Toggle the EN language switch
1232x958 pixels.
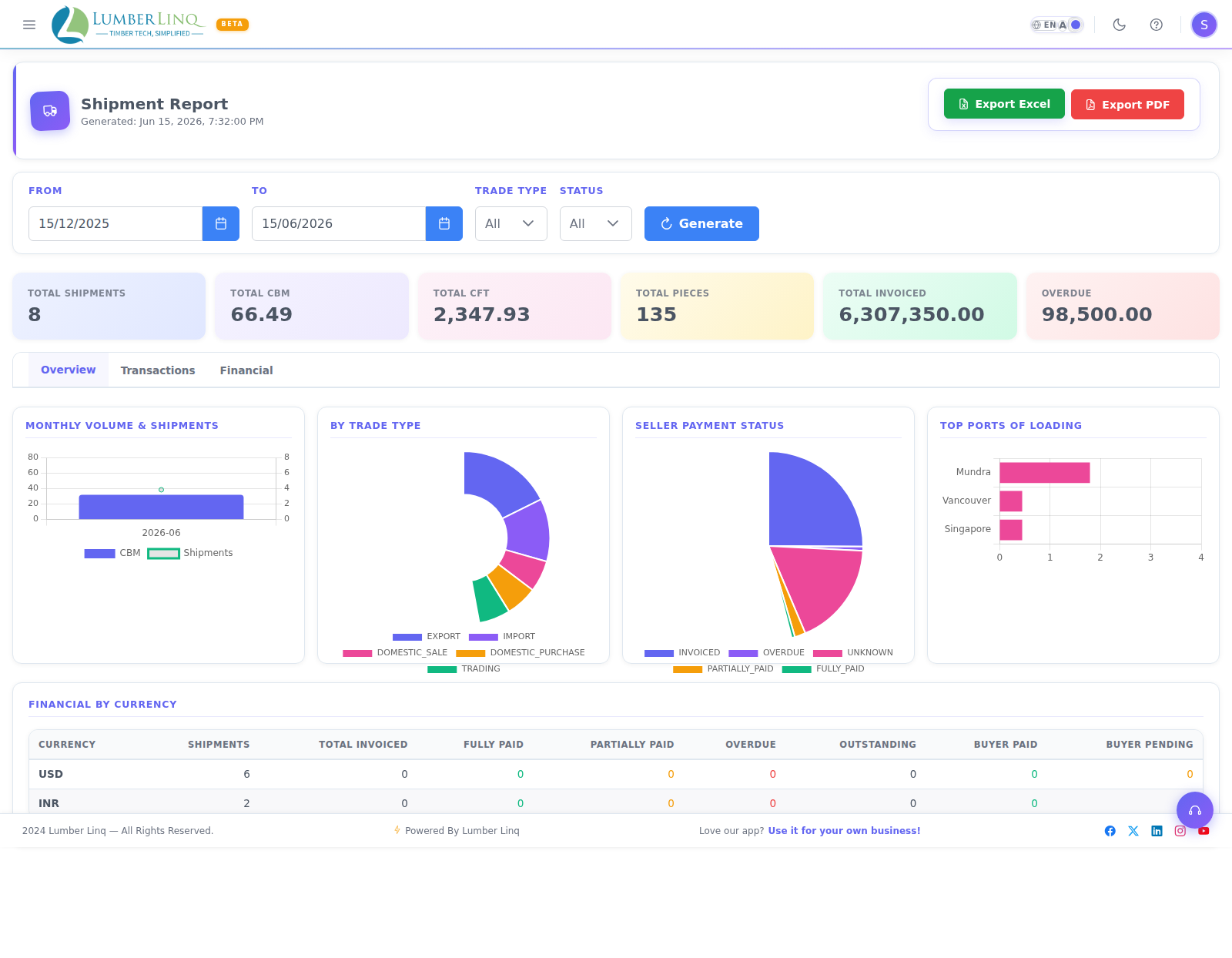click(x=1057, y=25)
